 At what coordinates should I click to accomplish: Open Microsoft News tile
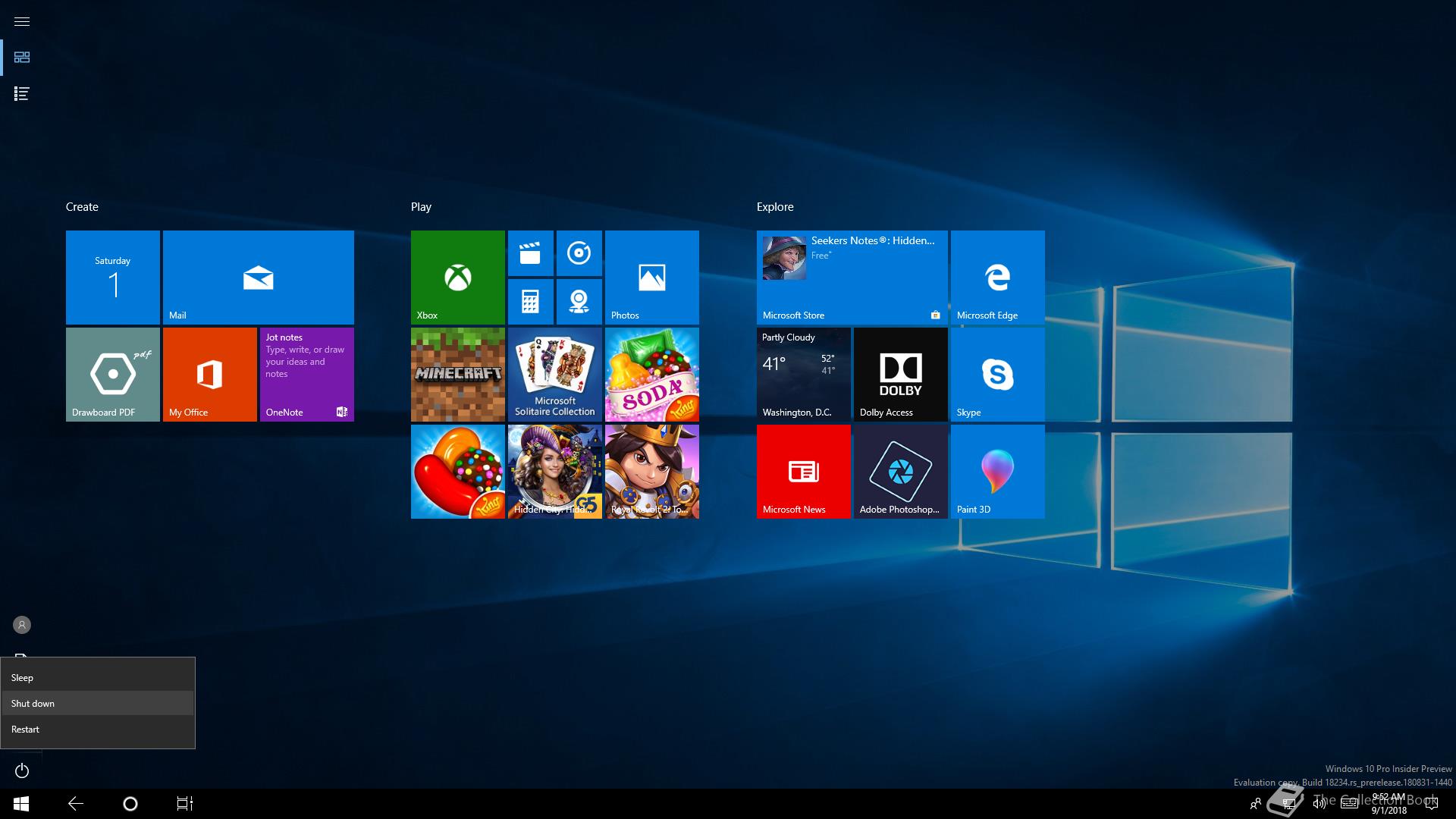pos(804,472)
